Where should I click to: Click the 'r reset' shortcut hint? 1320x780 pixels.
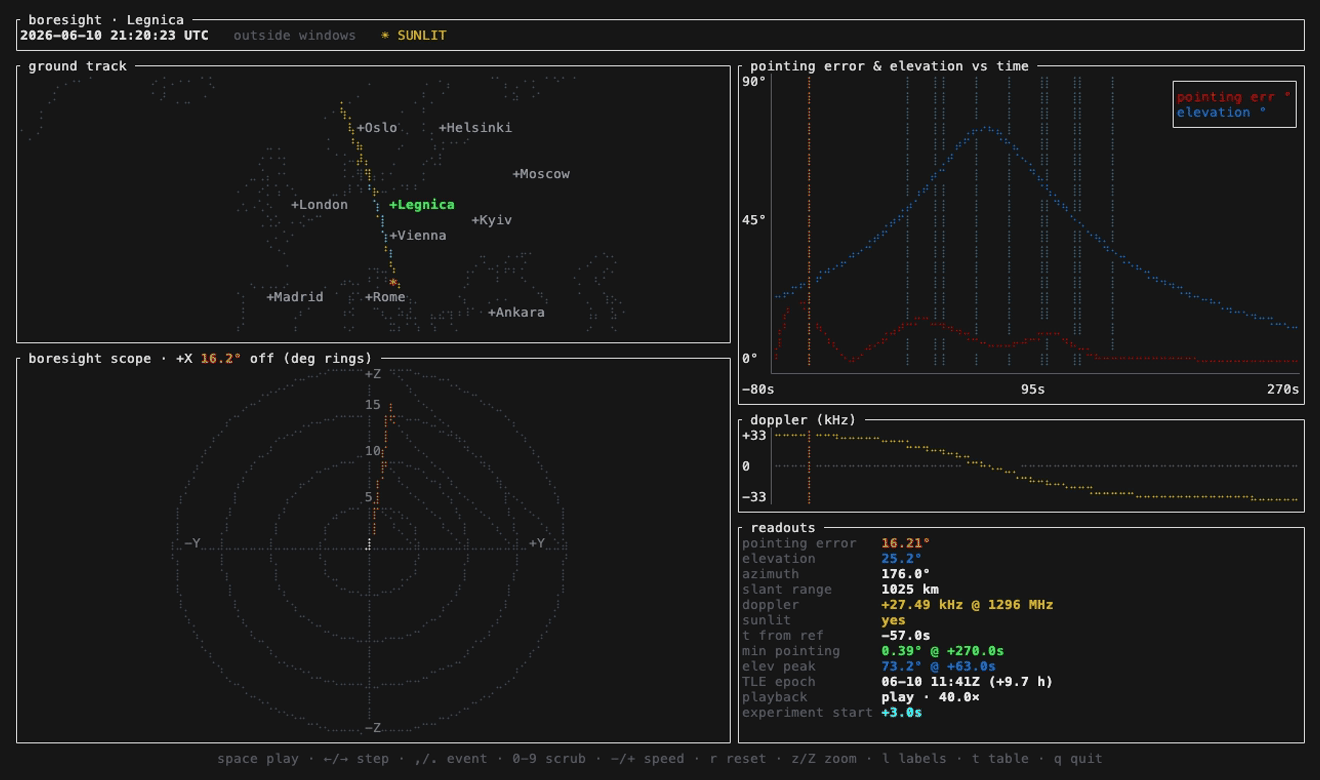coord(738,759)
